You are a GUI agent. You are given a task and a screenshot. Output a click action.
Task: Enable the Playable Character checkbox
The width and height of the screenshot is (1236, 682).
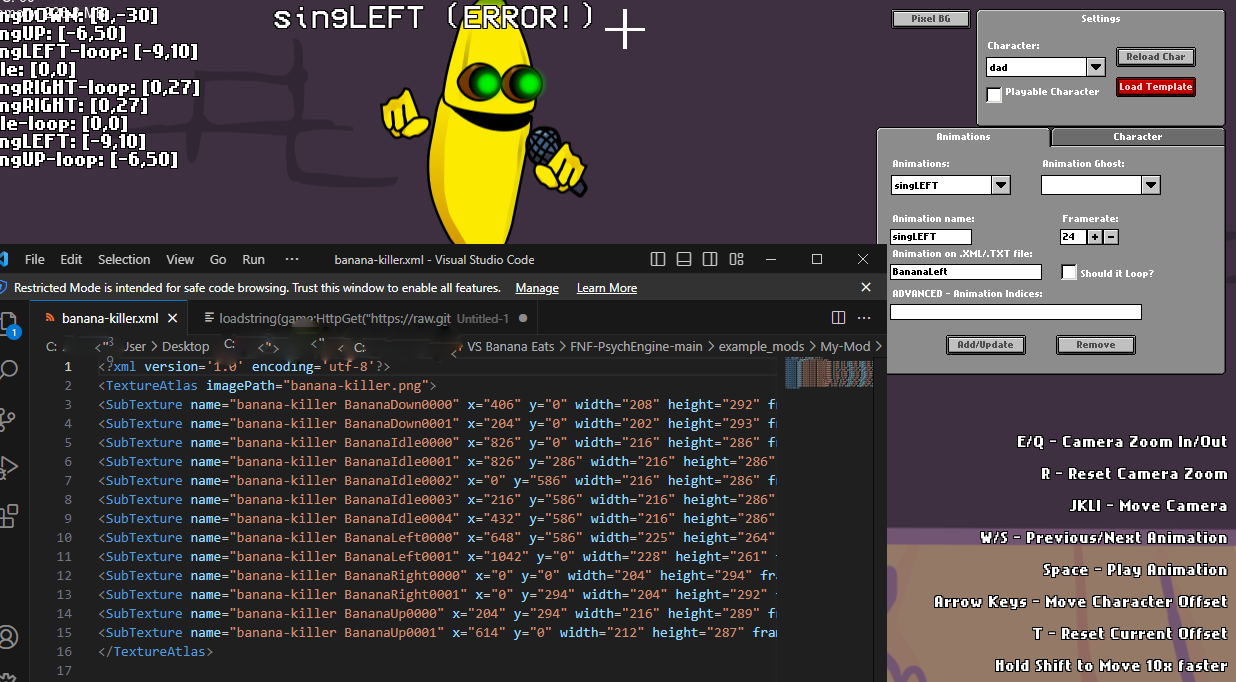994,94
